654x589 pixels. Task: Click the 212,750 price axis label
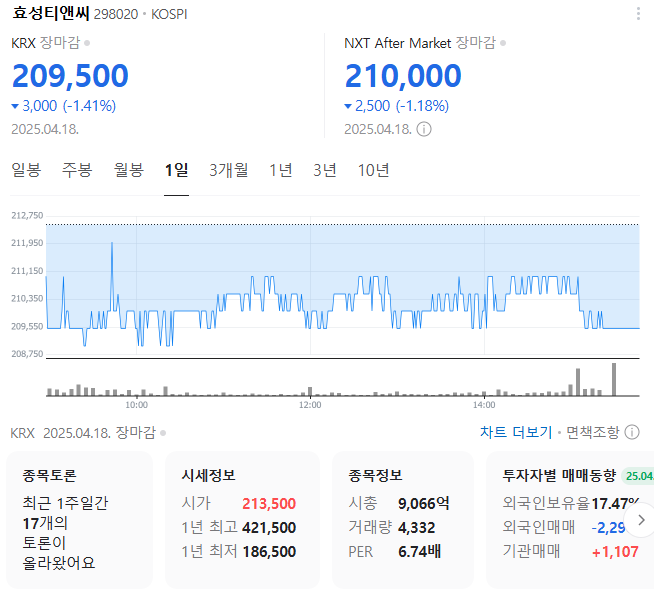[x=27, y=216]
